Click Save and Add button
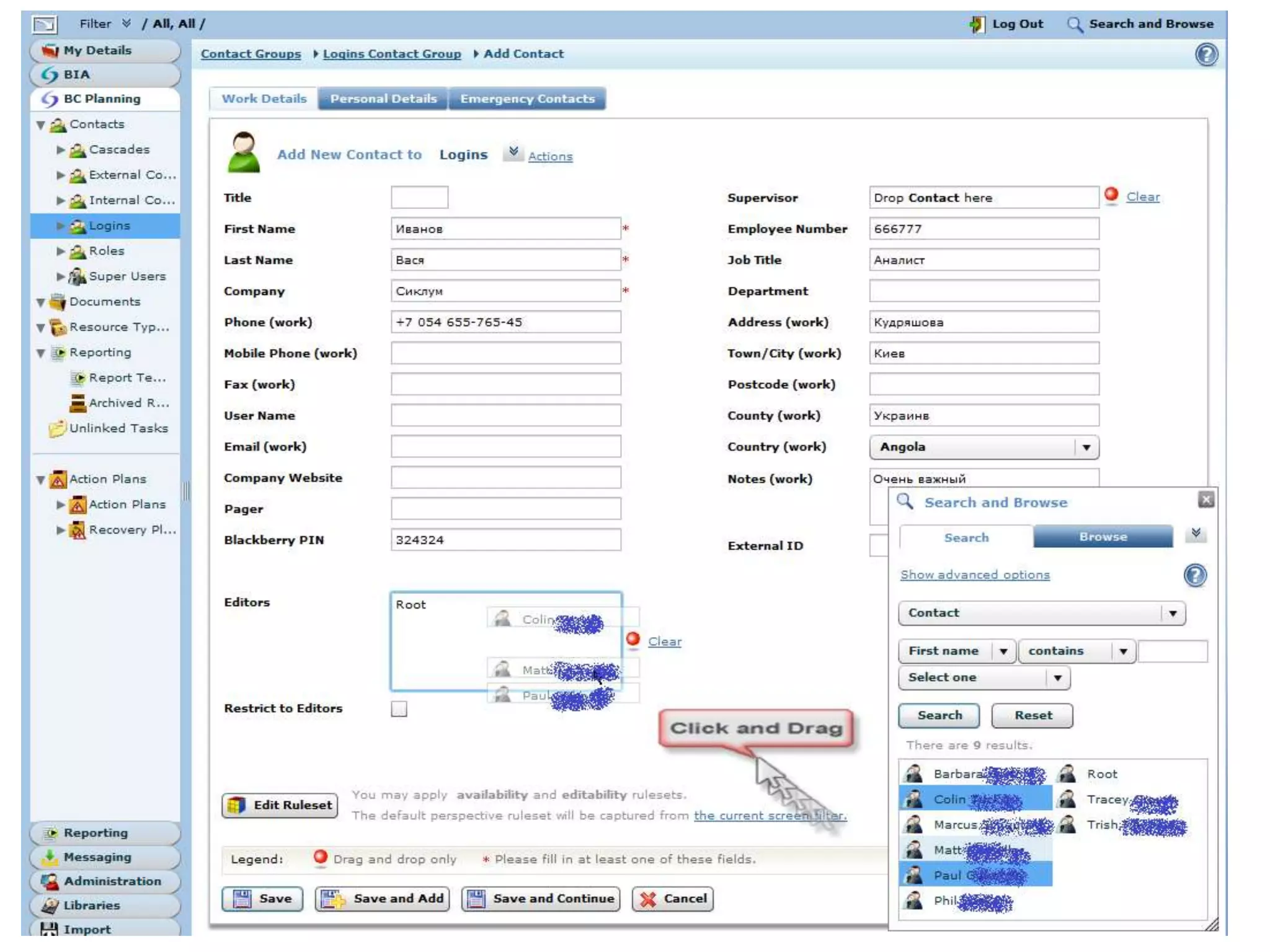This screenshot has height=952, width=1270. pyautogui.click(x=383, y=899)
